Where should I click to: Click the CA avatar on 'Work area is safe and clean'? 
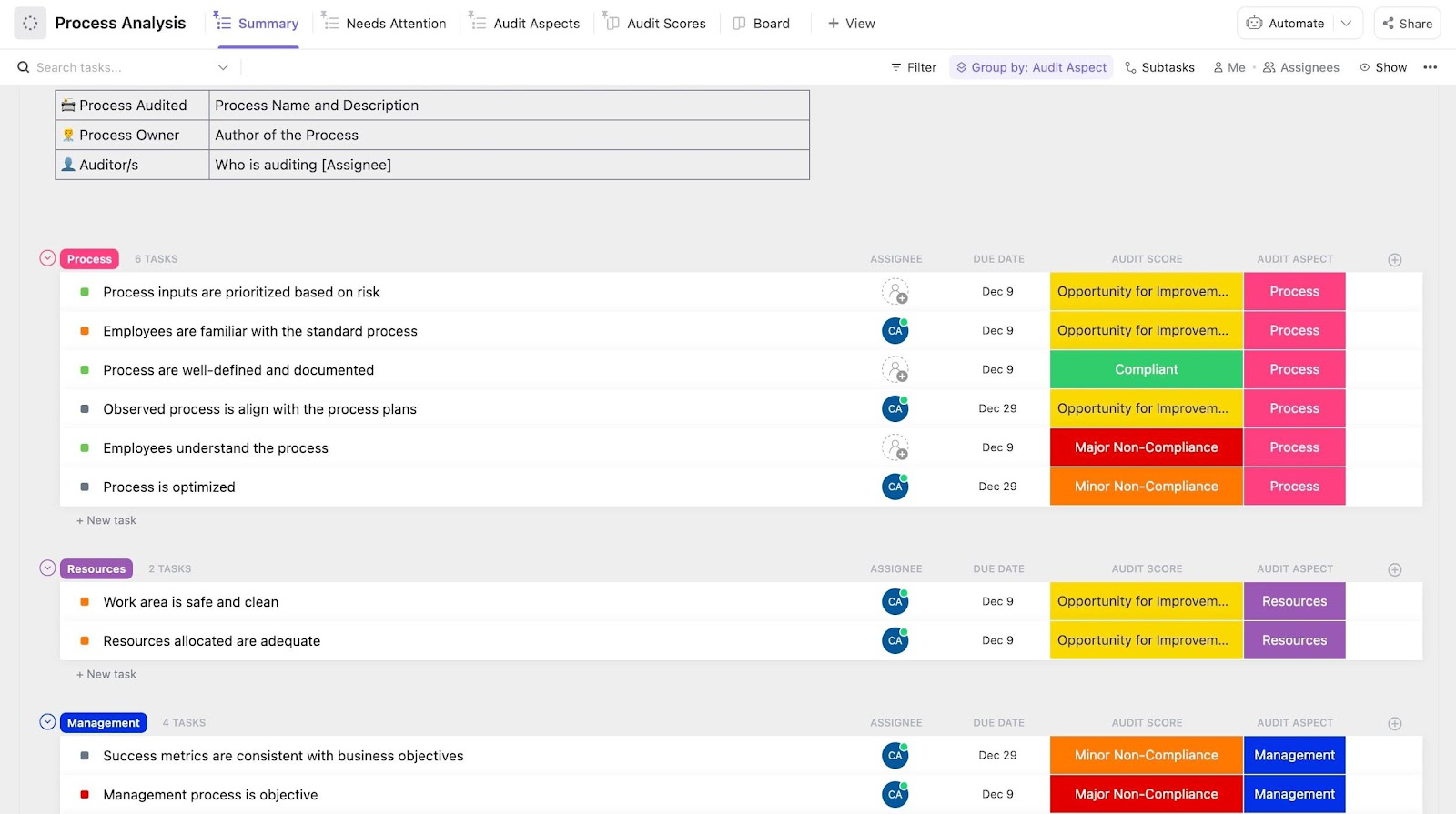click(895, 602)
